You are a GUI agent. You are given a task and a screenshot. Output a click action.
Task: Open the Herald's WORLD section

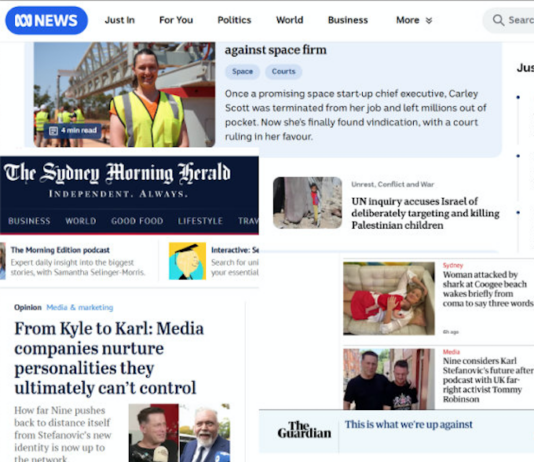(x=81, y=221)
